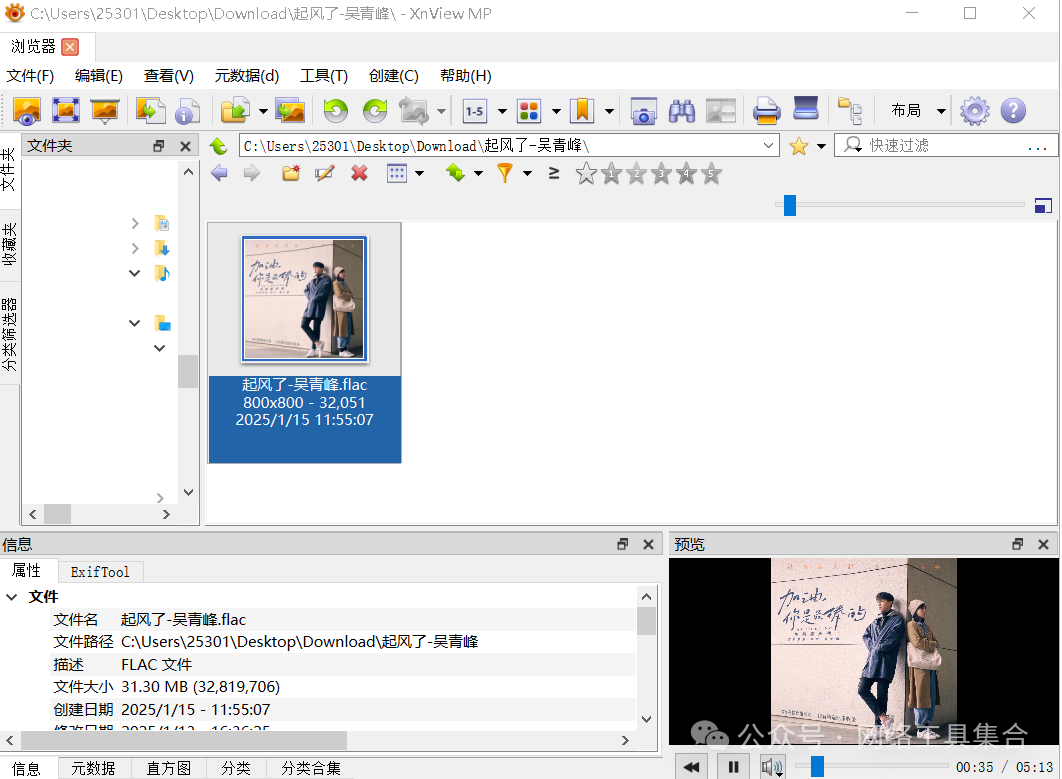The image size is (1062, 779).
Task: Click the binoculars search icon
Action: (682, 111)
